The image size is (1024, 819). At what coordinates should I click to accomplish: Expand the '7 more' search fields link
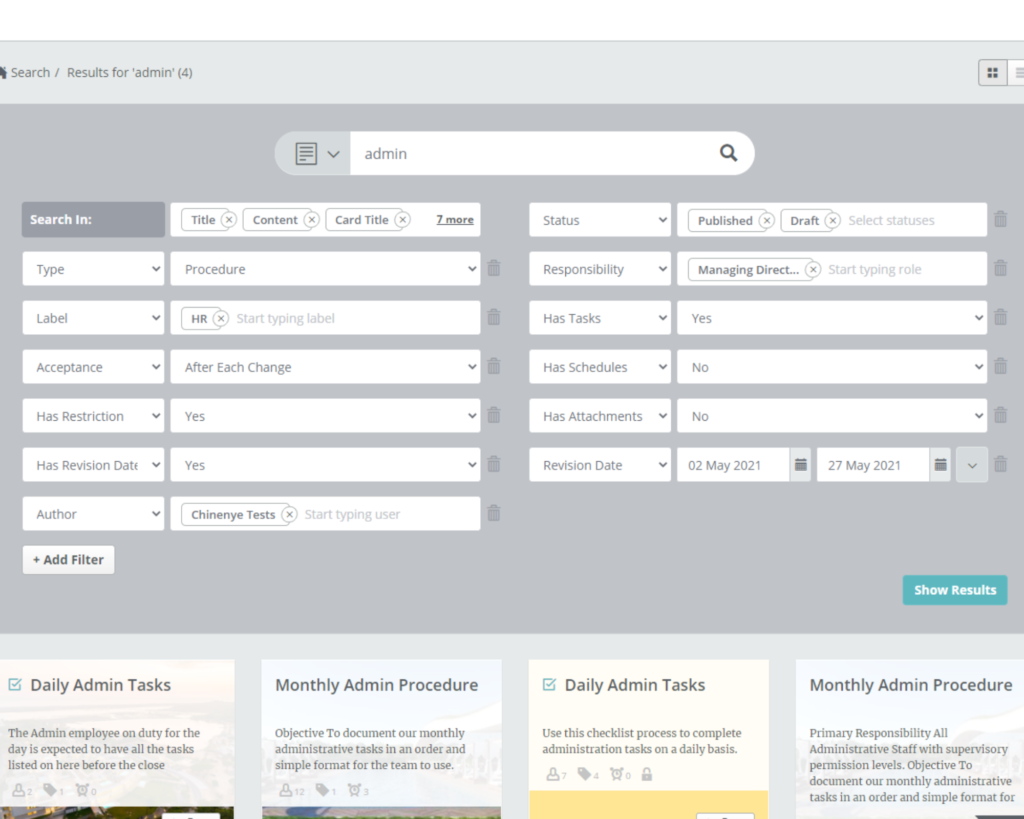[x=454, y=220]
